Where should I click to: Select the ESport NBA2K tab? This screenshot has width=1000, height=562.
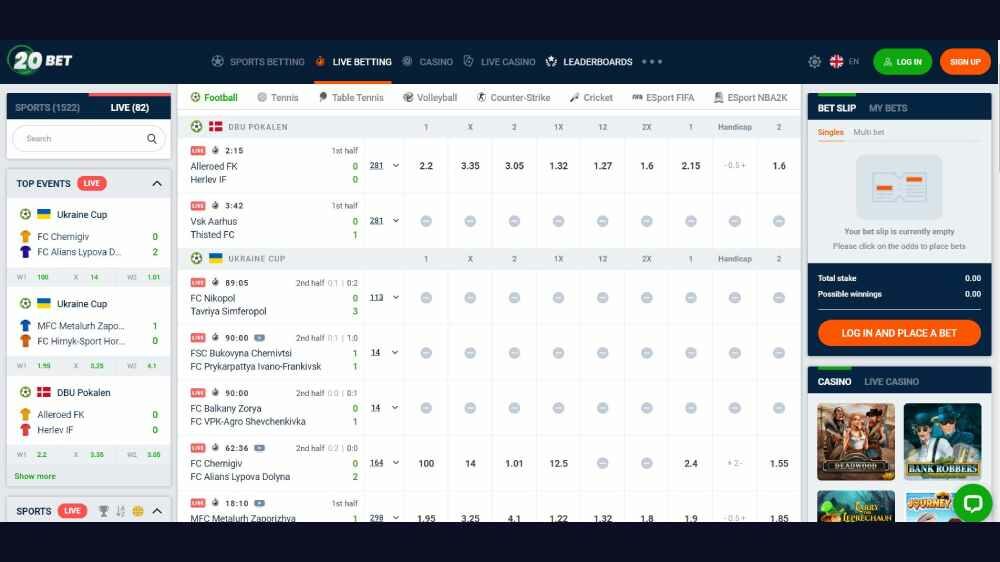click(750, 98)
